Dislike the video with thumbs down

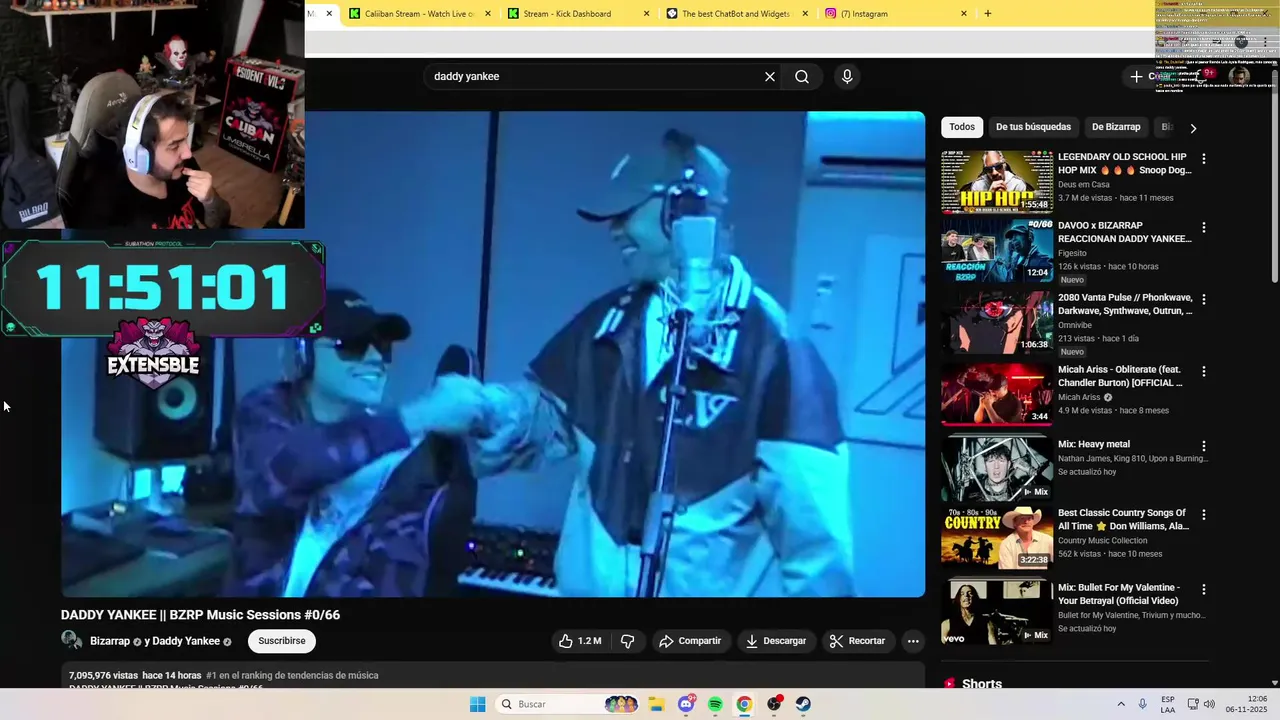[x=628, y=641]
